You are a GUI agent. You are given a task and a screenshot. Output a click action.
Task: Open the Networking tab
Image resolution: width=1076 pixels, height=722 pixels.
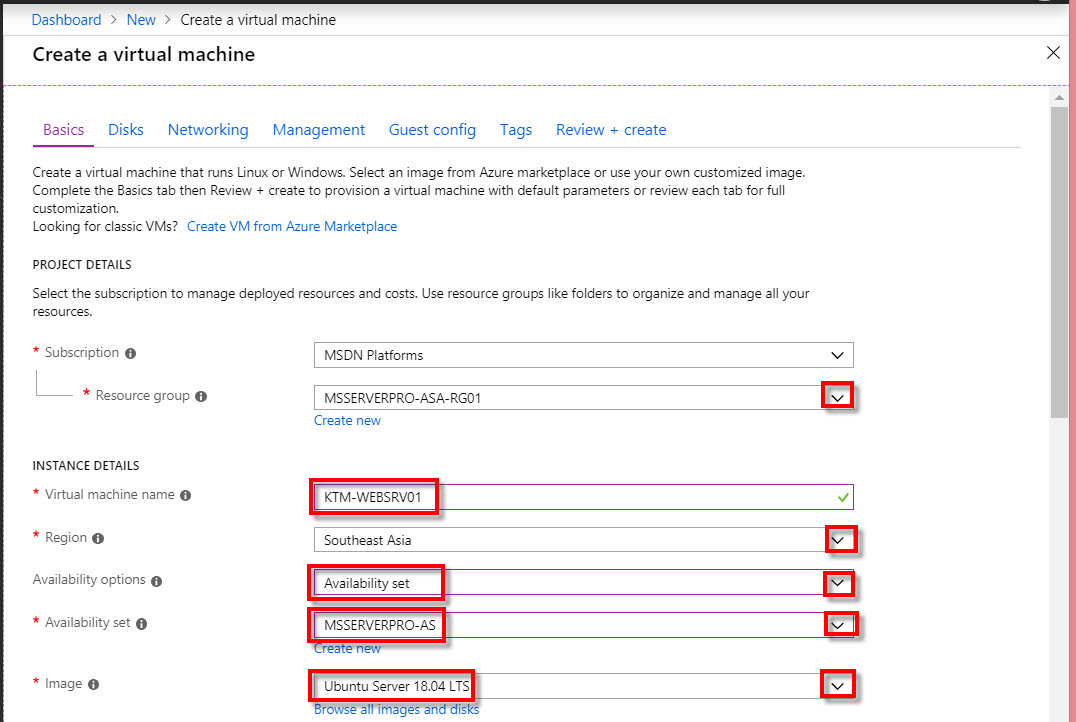[207, 129]
